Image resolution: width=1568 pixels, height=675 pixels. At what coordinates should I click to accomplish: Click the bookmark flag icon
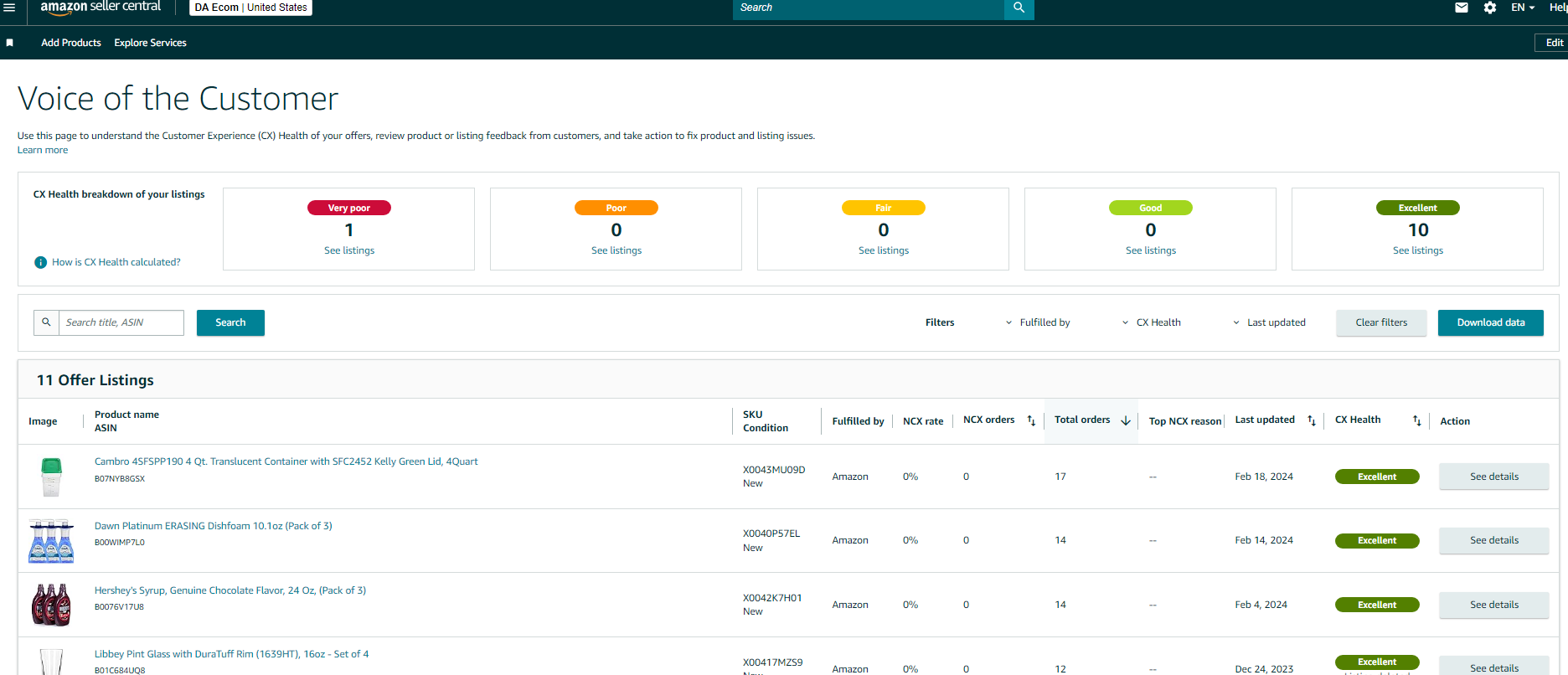pos(10,43)
